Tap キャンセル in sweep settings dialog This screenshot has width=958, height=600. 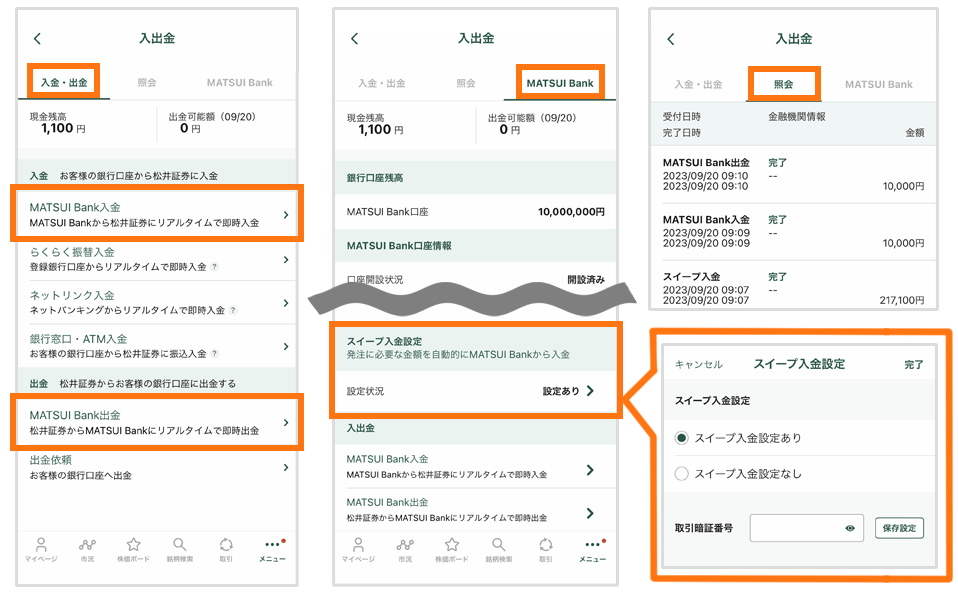point(698,364)
